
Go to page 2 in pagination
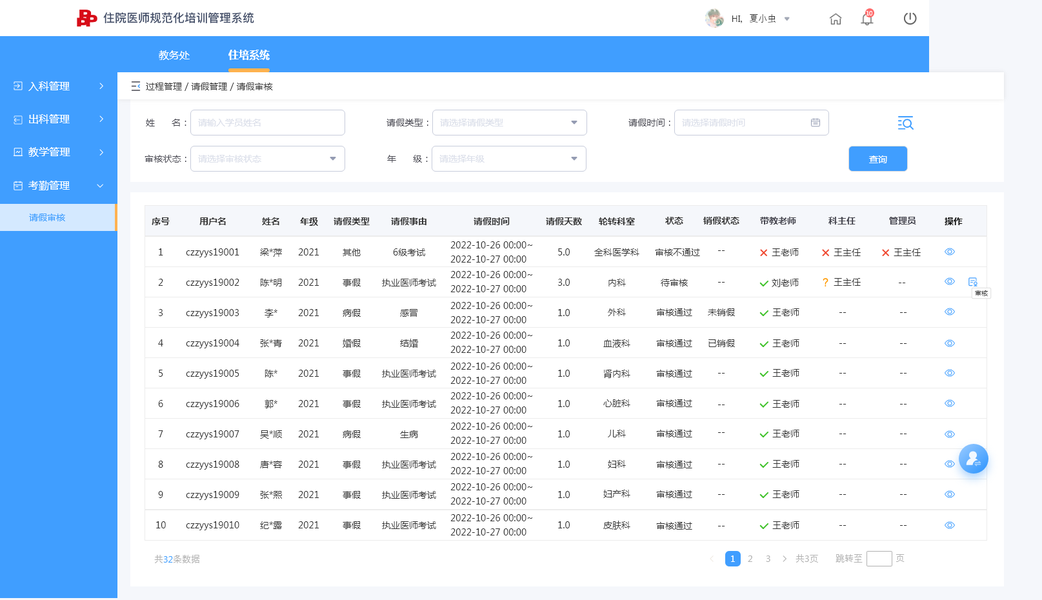[x=750, y=559]
